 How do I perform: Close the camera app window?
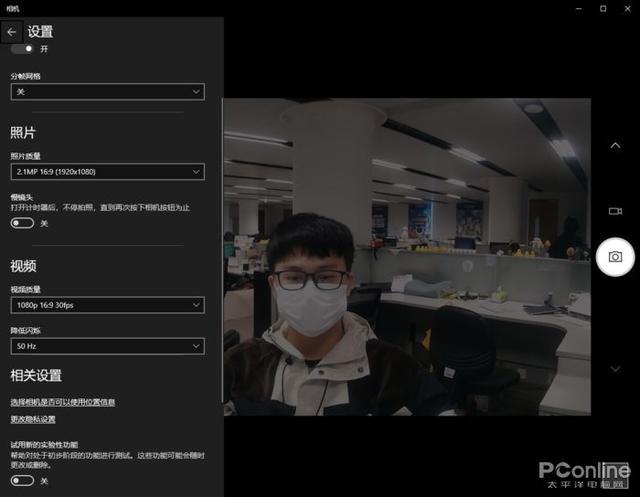tap(628, 8)
